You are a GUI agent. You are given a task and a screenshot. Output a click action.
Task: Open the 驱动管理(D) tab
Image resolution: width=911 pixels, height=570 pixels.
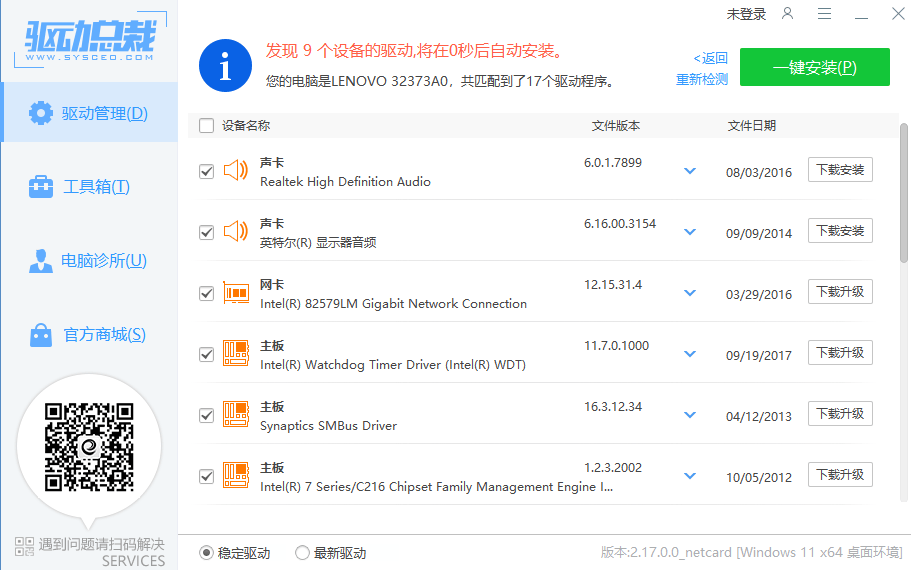[x=89, y=112]
